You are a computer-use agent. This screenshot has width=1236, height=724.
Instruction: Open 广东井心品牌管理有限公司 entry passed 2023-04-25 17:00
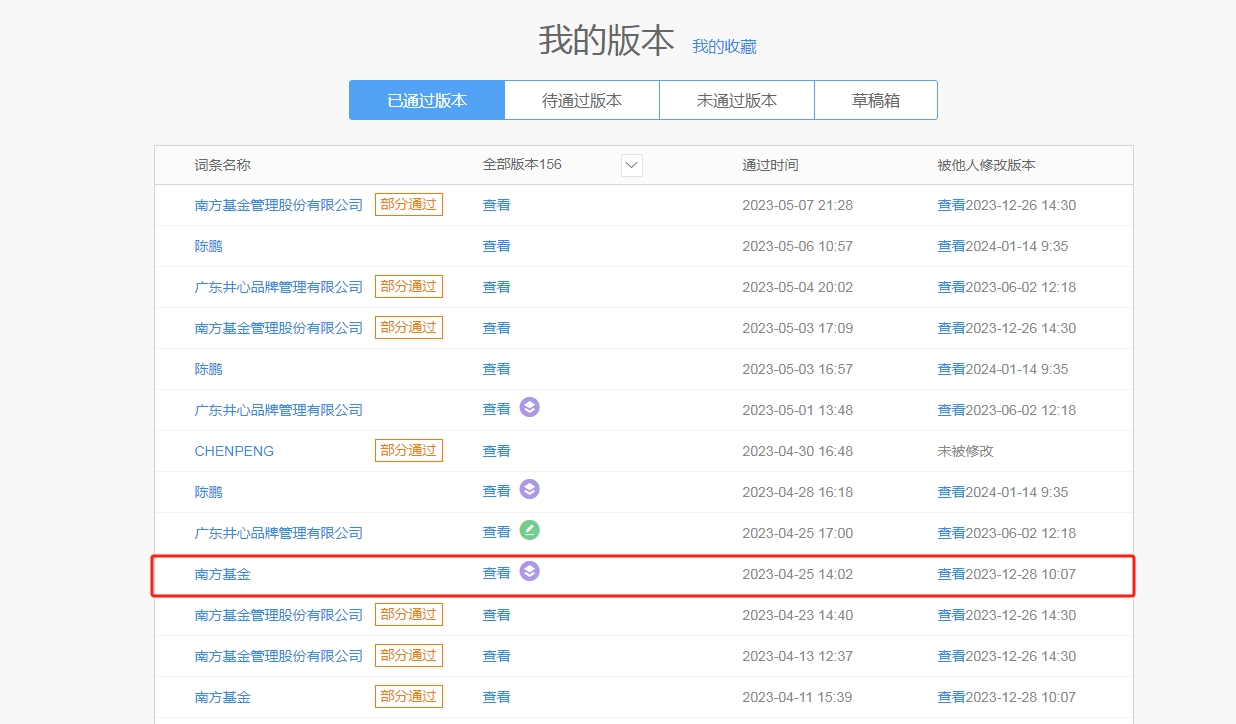279,533
